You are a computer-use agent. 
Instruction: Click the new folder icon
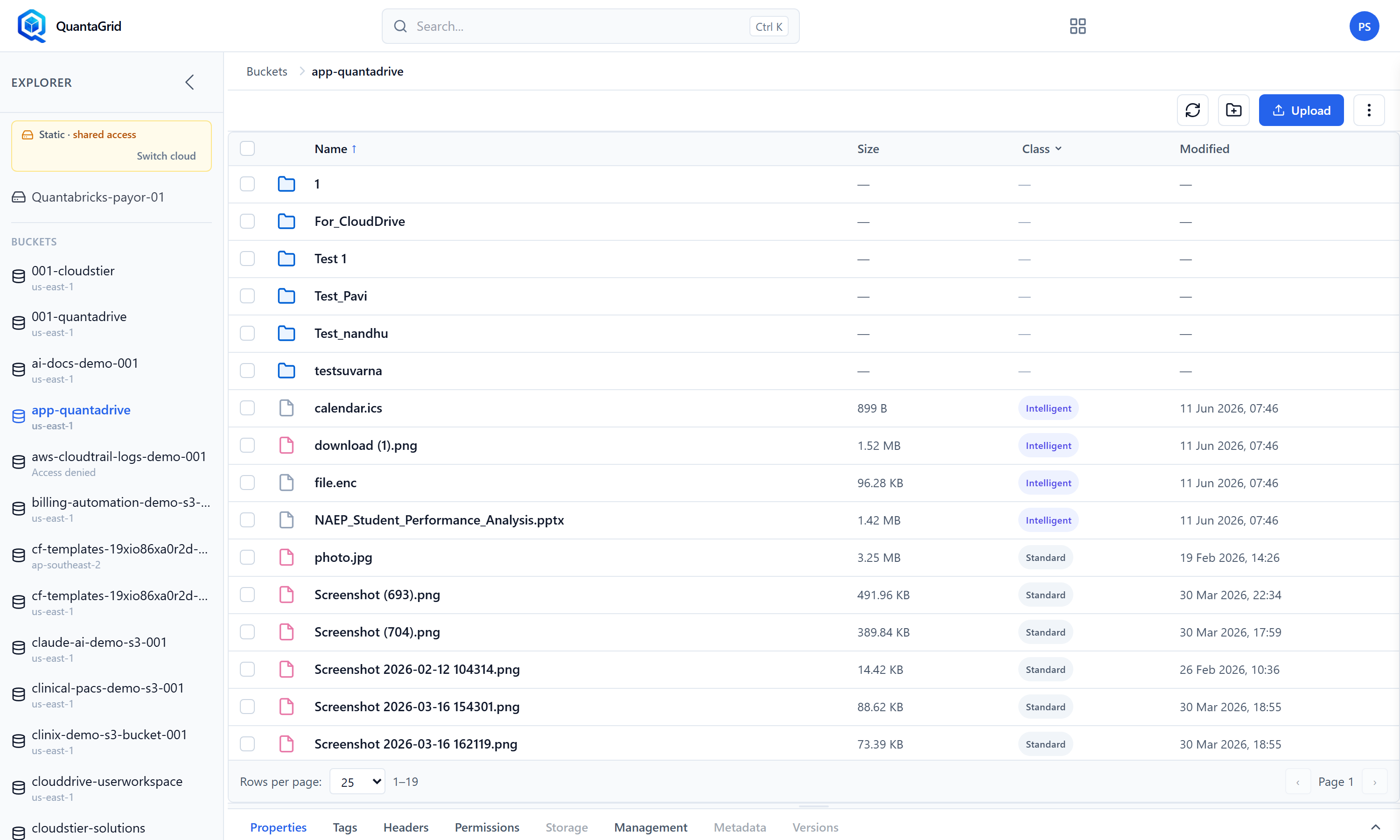tap(1233, 111)
